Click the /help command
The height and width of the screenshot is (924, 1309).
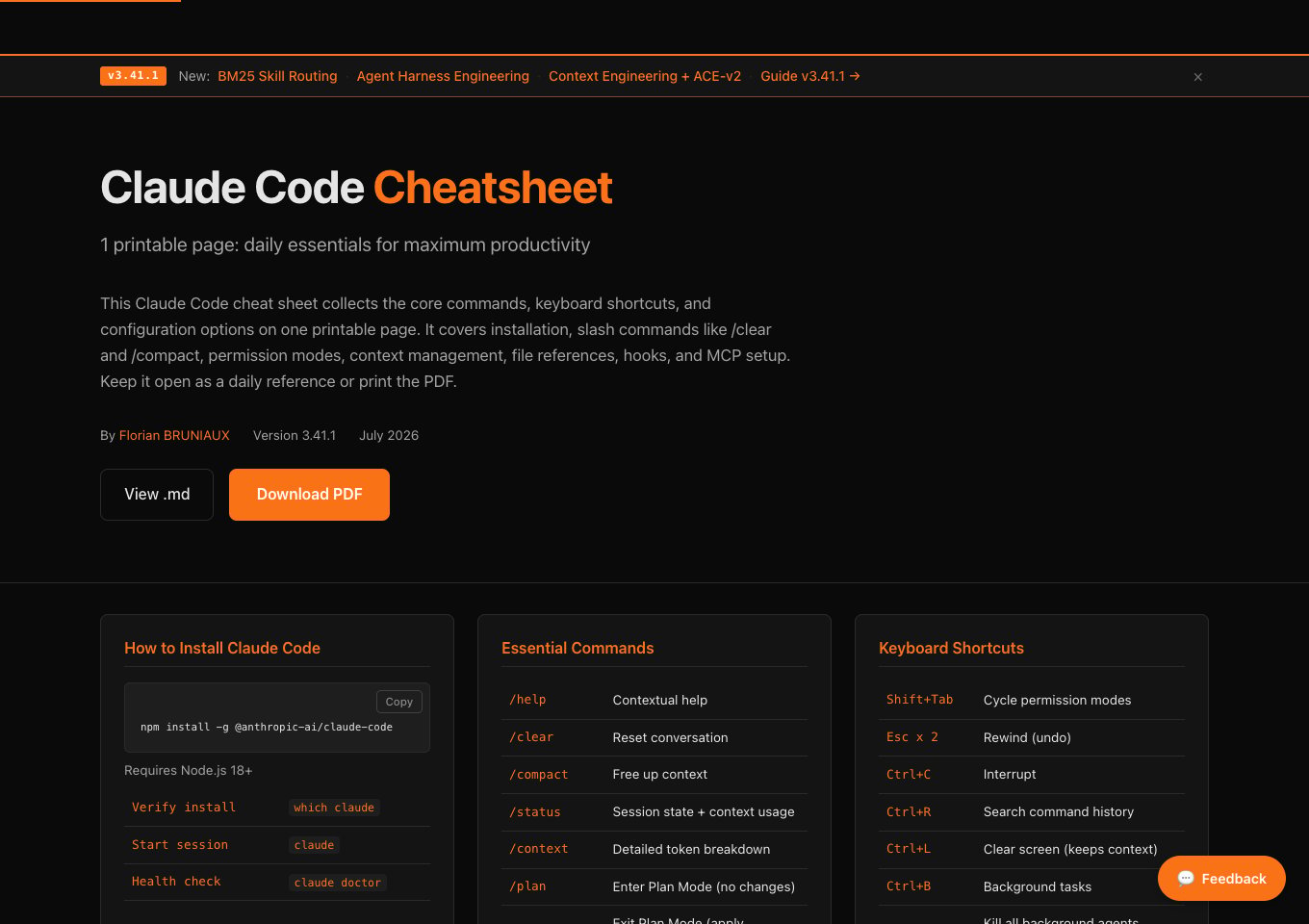coord(527,700)
